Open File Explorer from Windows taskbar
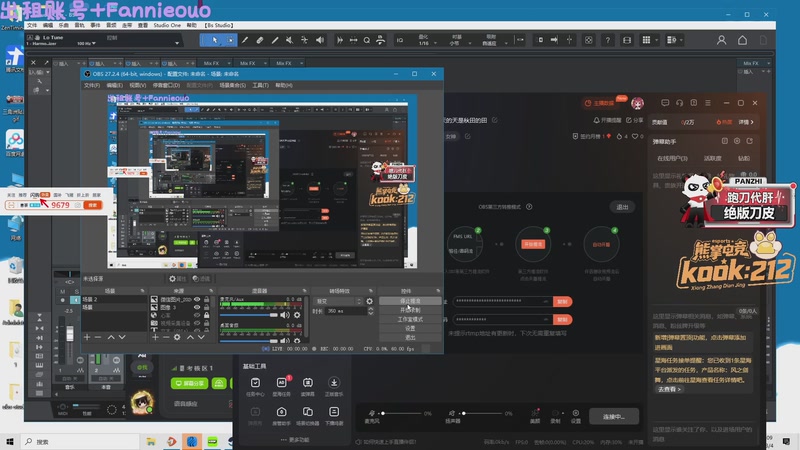This screenshot has width=800, height=450. pos(151,441)
